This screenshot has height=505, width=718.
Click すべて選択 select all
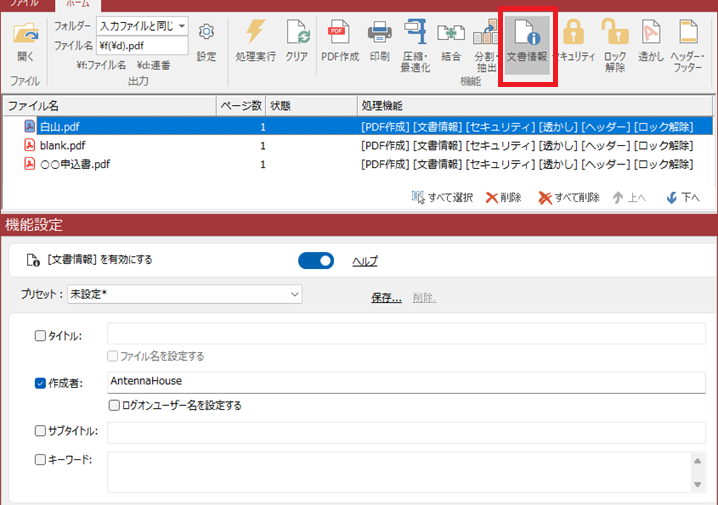pos(442,197)
